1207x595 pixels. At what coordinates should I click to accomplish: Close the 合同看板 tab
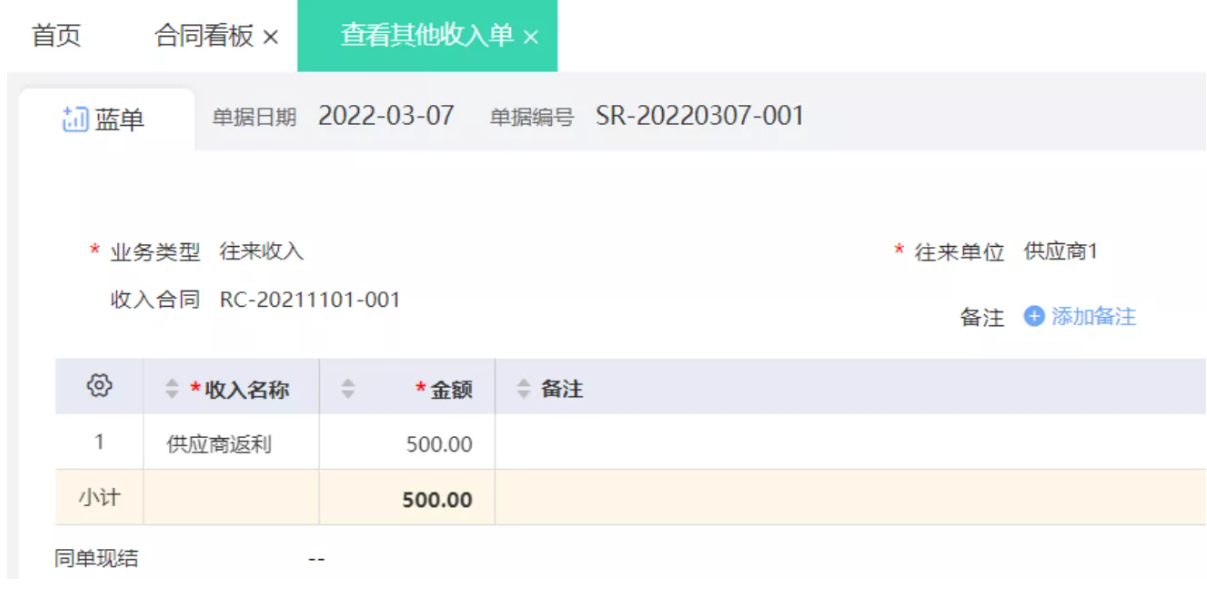pyautogui.click(x=270, y=37)
